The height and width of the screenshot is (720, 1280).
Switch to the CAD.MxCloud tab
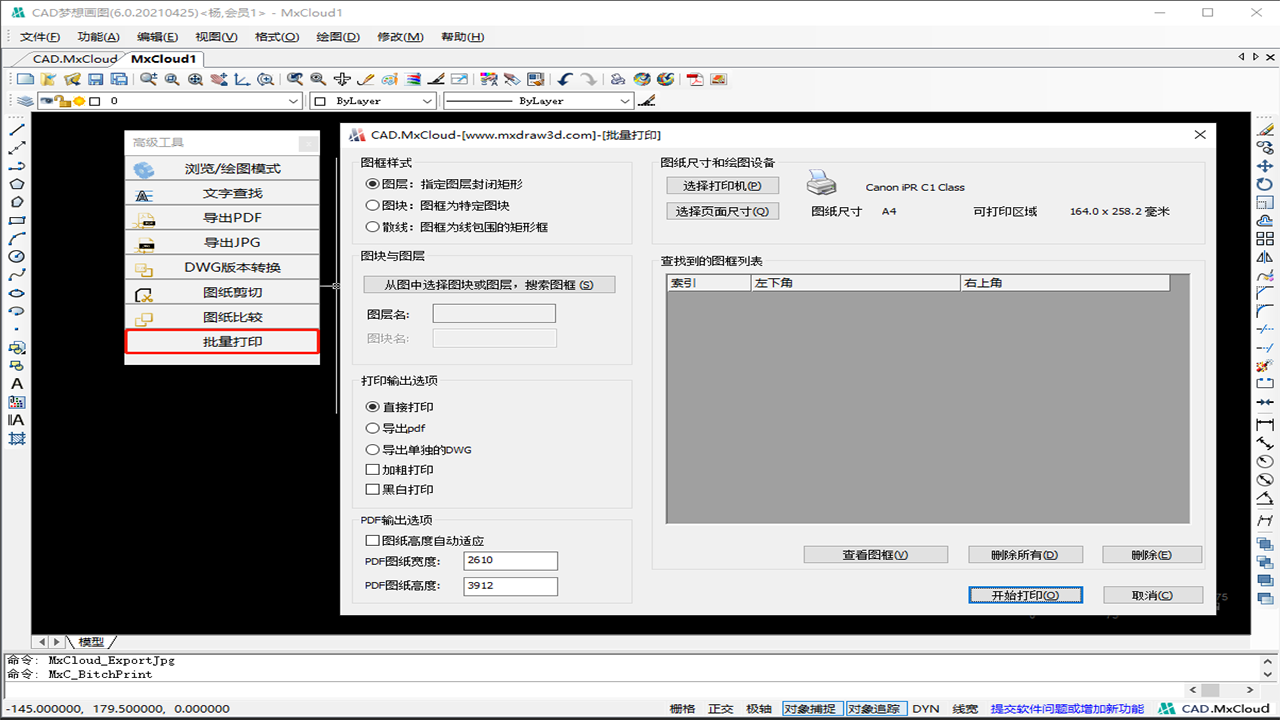pyautogui.click(x=74, y=59)
